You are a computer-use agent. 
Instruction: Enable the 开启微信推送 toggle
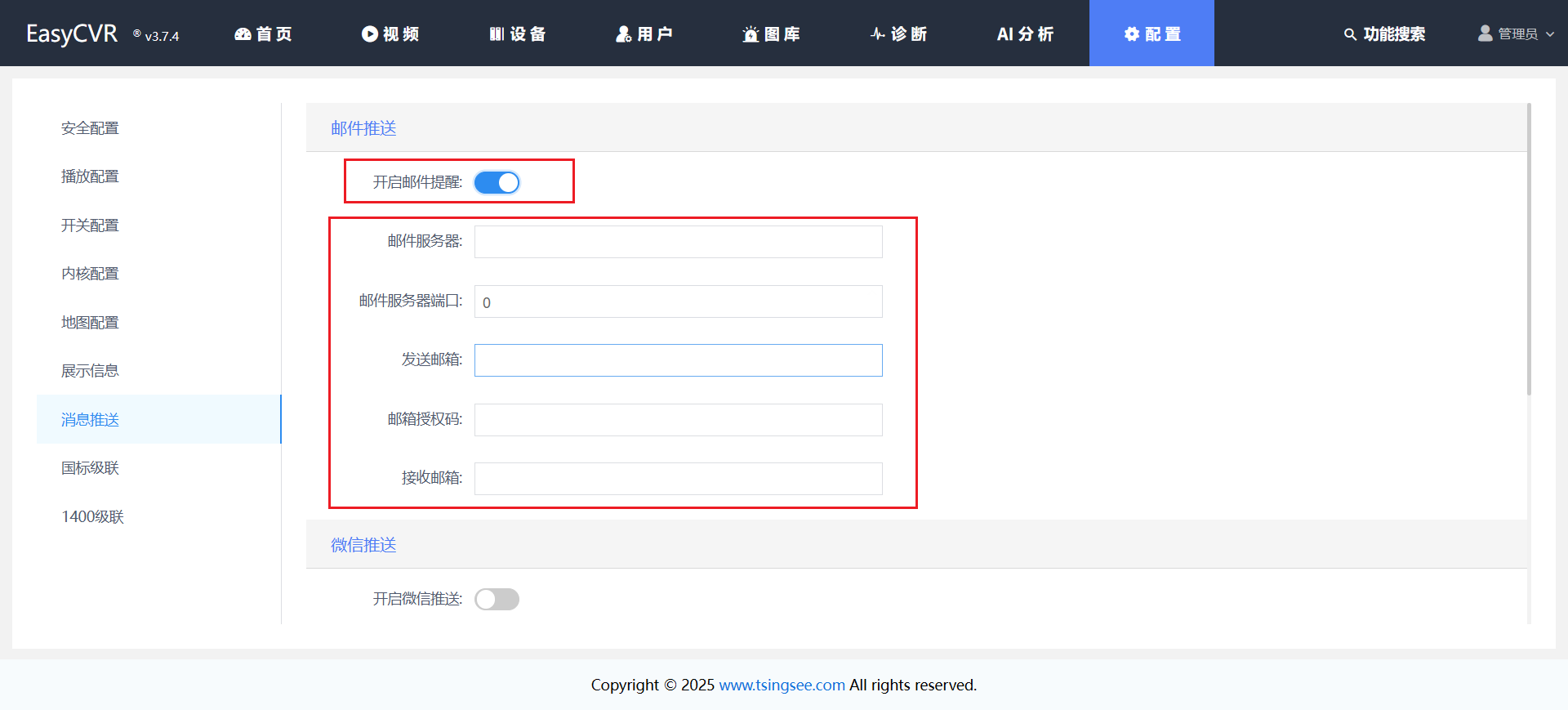coord(497,600)
